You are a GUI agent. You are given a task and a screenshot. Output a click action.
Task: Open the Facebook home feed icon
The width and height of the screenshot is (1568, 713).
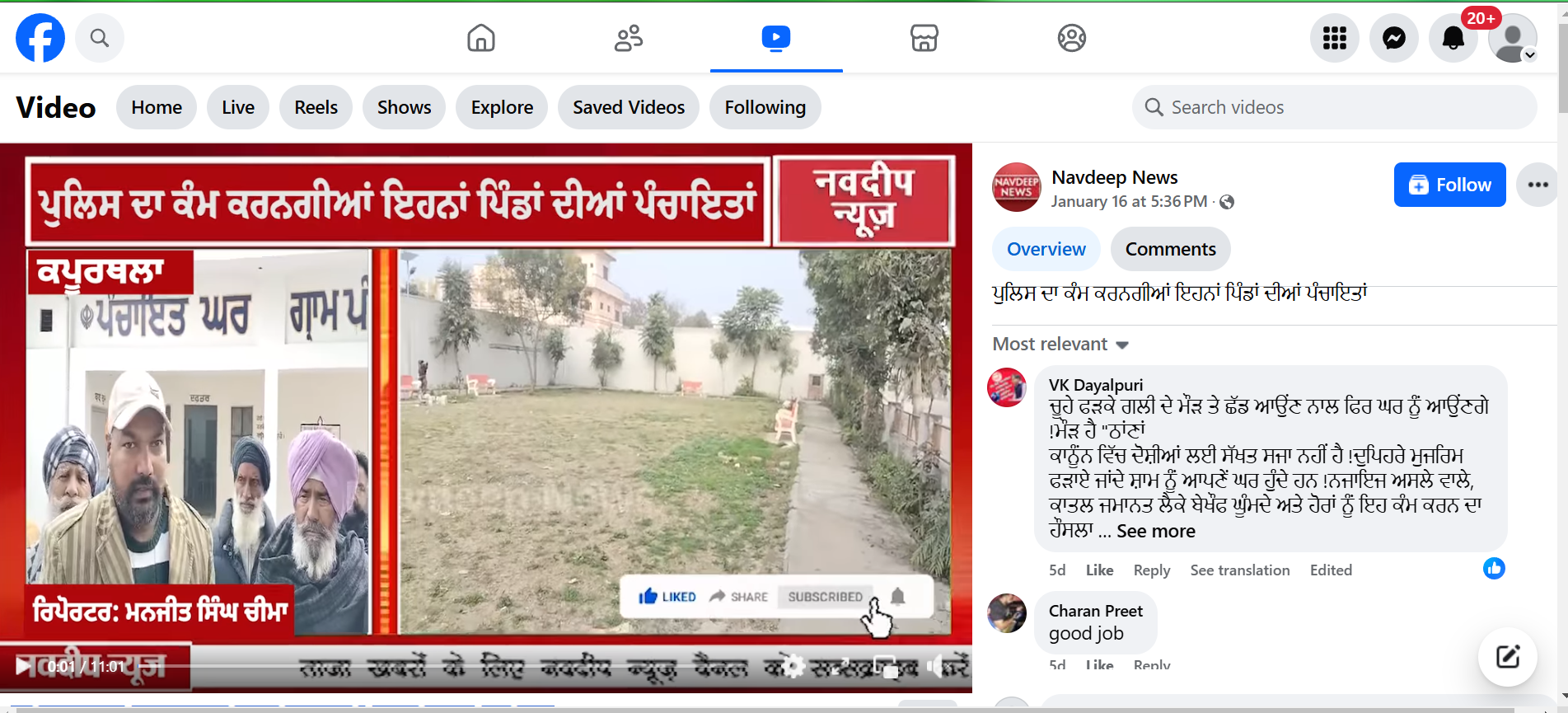click(480, 38)
